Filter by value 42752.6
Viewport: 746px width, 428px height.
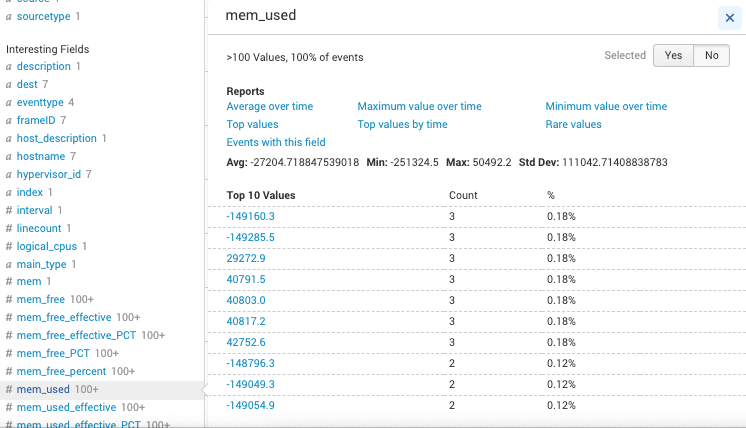coord(246,342)
